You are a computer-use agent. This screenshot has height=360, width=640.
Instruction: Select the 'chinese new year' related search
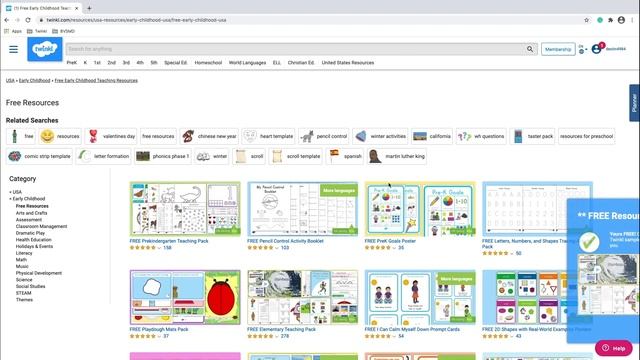click(x=209, y=136)
